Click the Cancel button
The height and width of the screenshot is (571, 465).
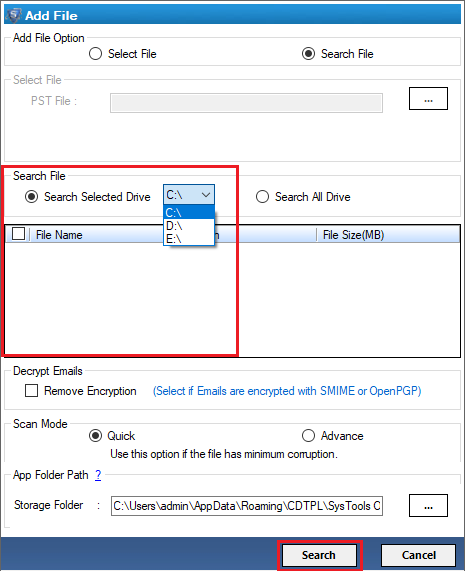pyautogui.click(x=418, y=555)
